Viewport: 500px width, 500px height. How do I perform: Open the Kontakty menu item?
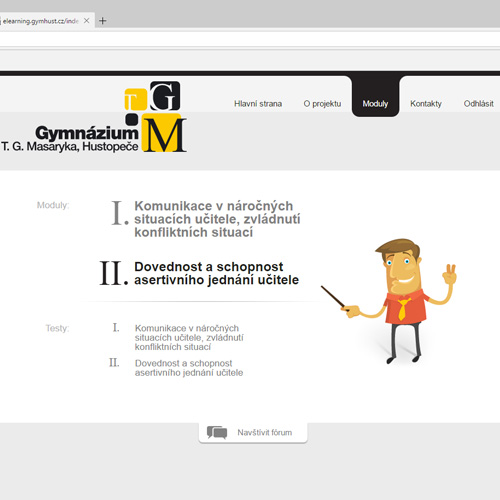pos(426,104)
